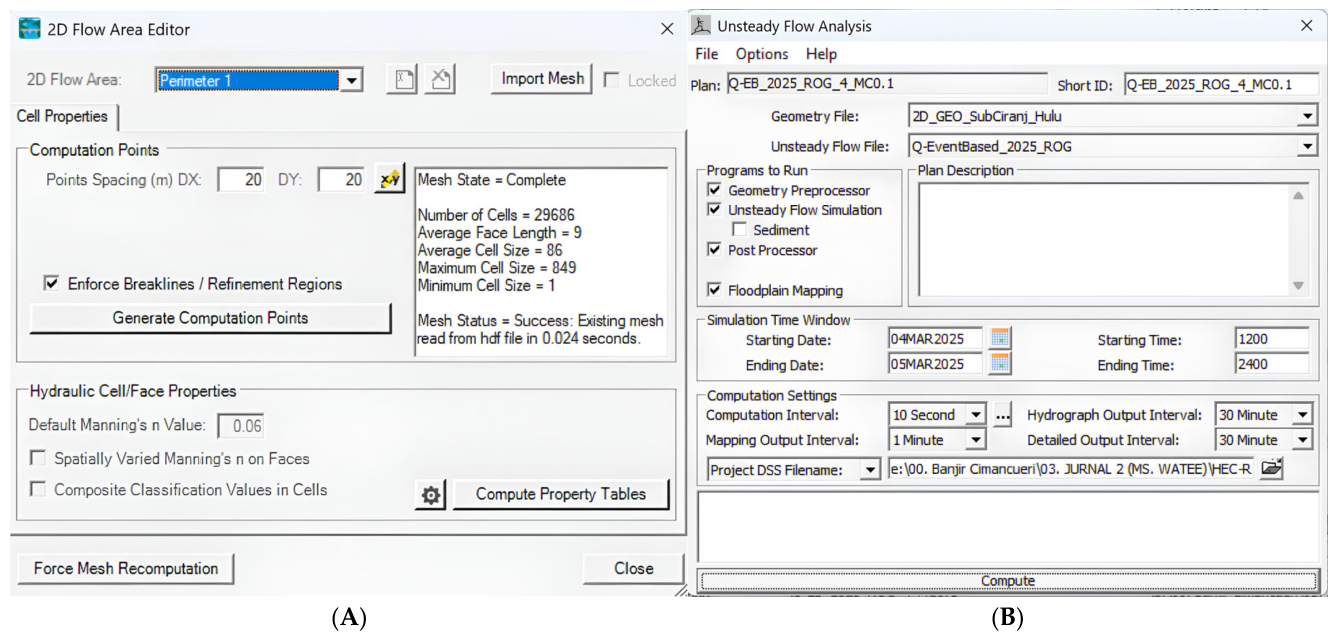Open the Options menu
Image resolution: width=1336 pixels, height=639 pixels.
[762, 54]
